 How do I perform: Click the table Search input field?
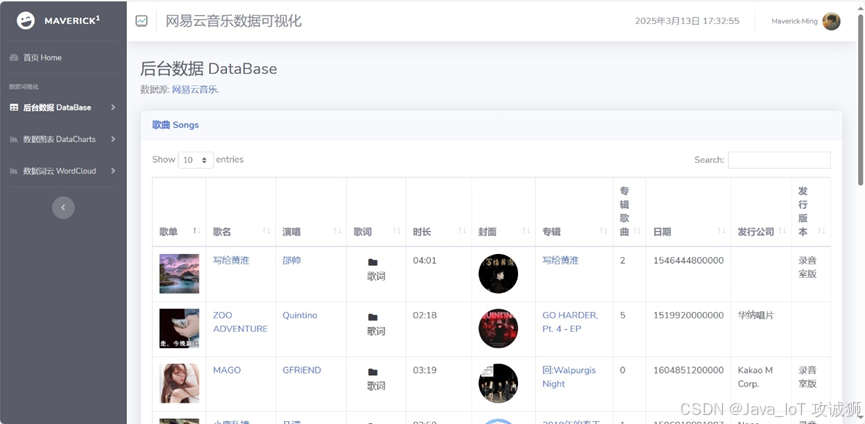tap(779, 160)
